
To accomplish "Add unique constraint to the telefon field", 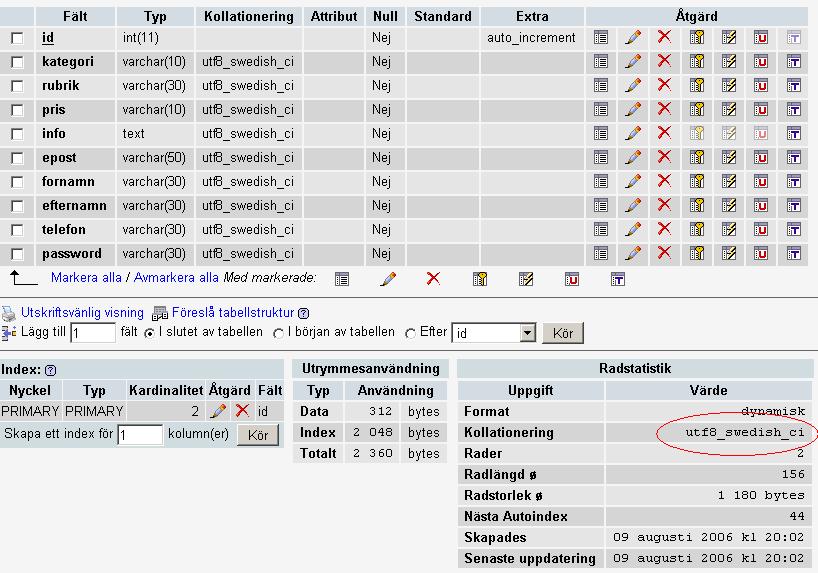I will point(761,230).
